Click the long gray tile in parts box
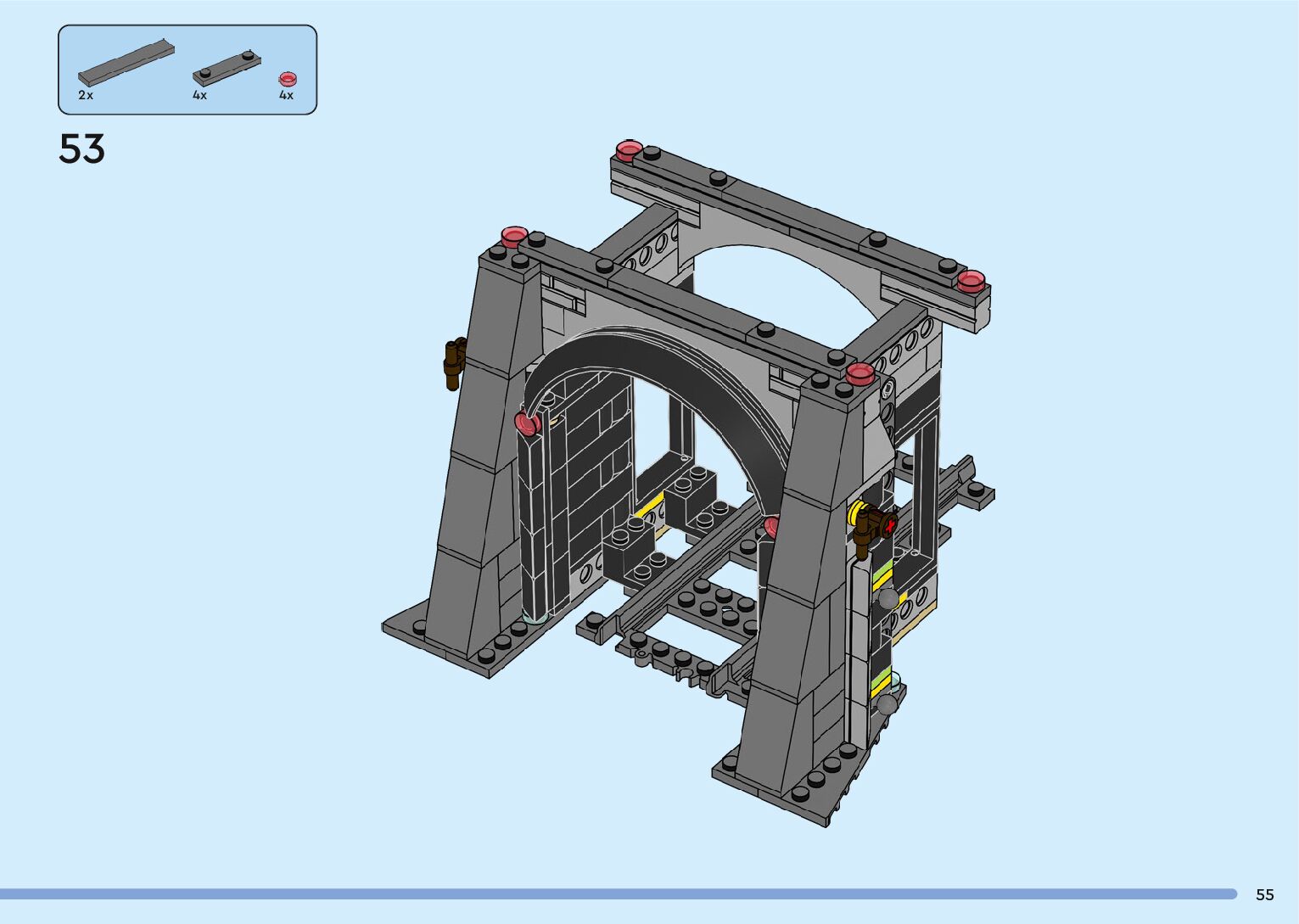Image resolution: width=1299 pixels, height=924 pixels. coord(126,64)
